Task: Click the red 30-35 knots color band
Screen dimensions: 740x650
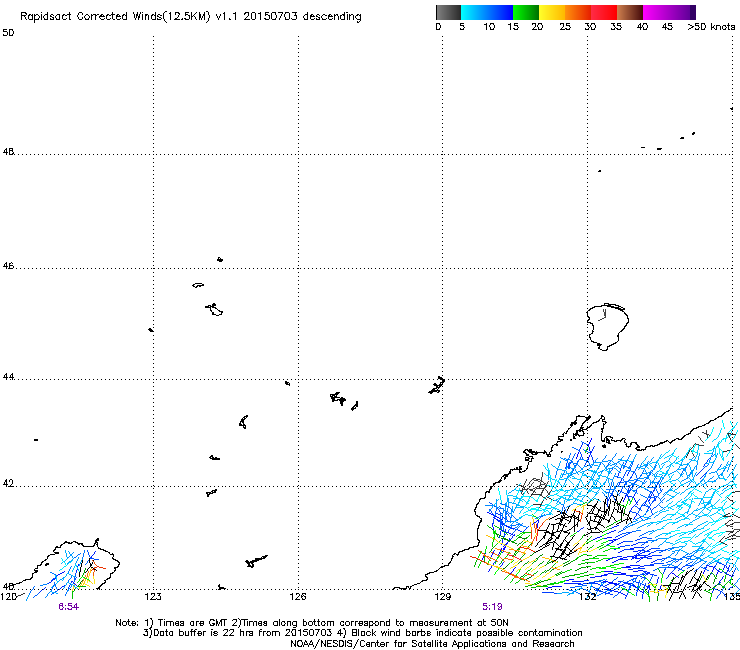Action: (604, 12)
